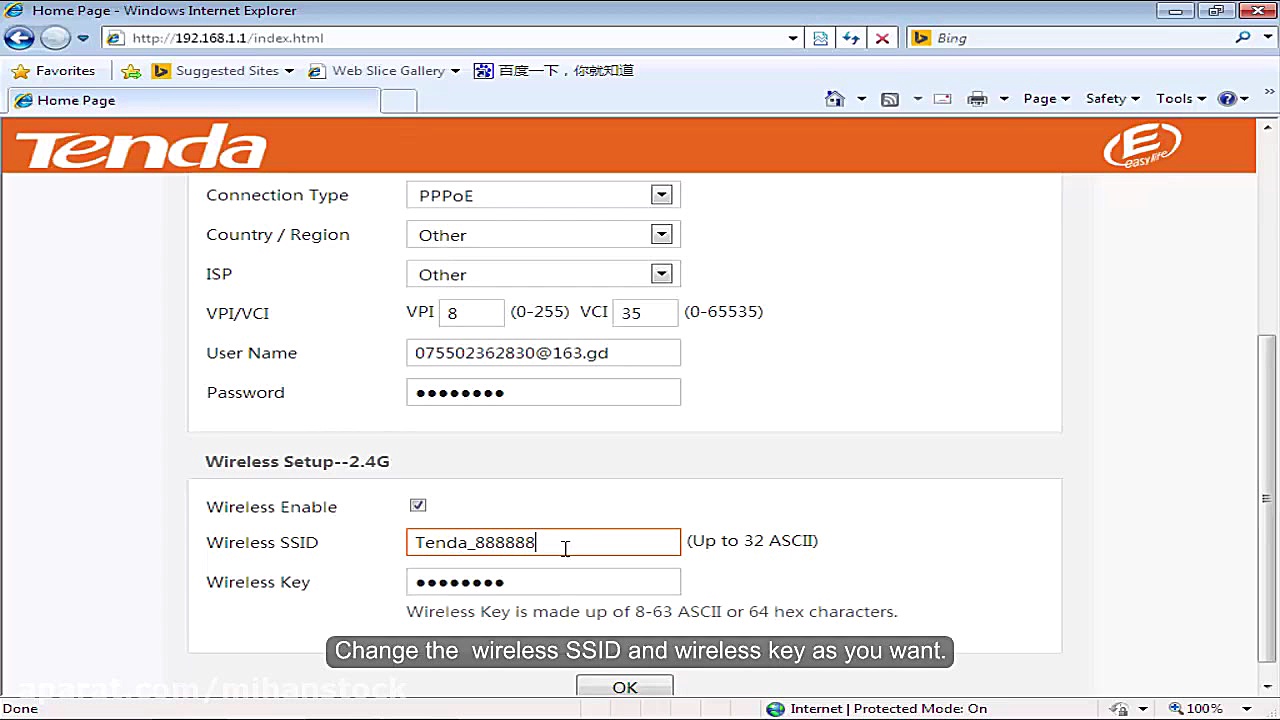Click the browser Forward arrow button

coord(55,38)
